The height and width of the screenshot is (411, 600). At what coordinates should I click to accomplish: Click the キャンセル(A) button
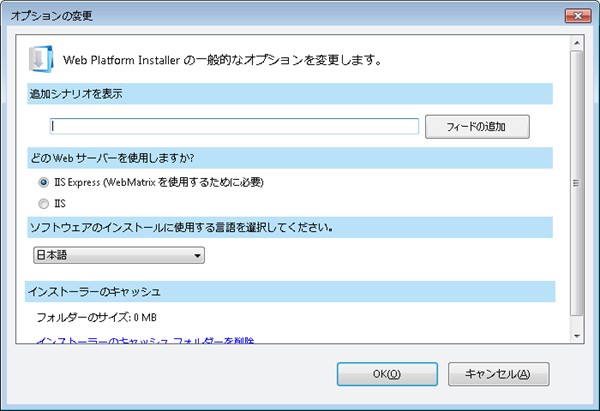[498, 374]
